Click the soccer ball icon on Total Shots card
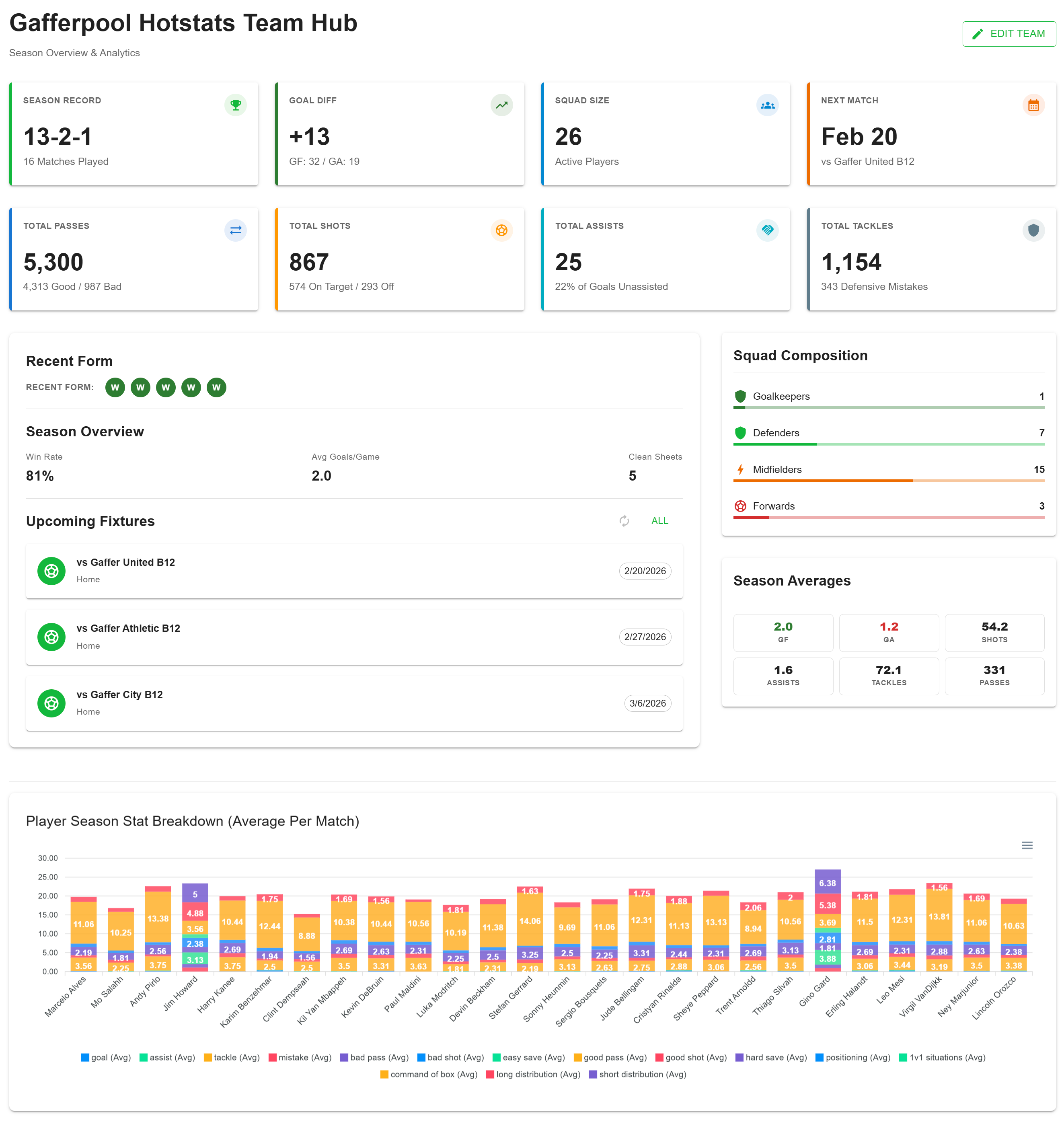The height and width of the screenshot is (1122, 1064). point(502,230)
